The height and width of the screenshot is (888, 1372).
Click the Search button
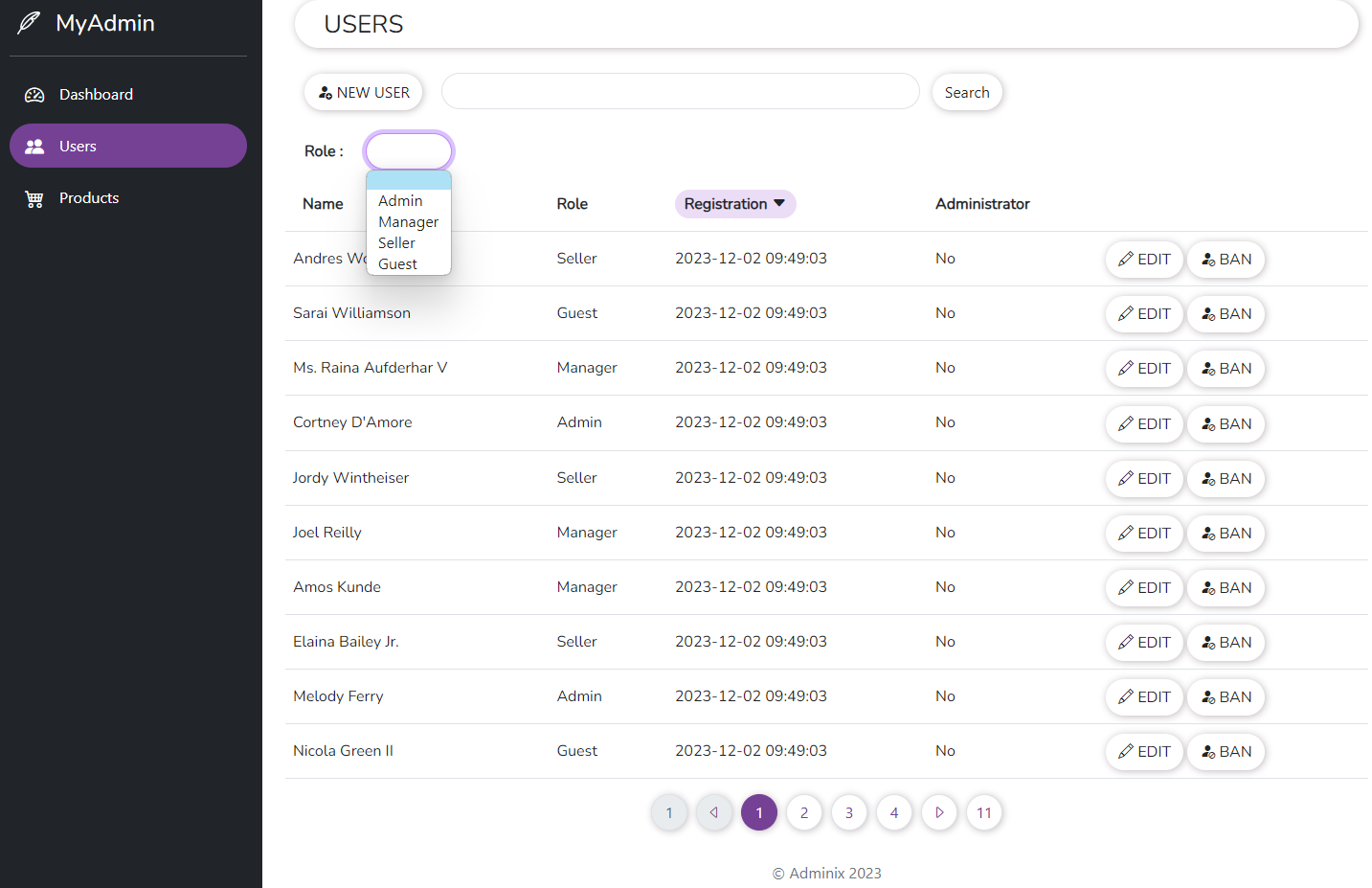[967, 93]
